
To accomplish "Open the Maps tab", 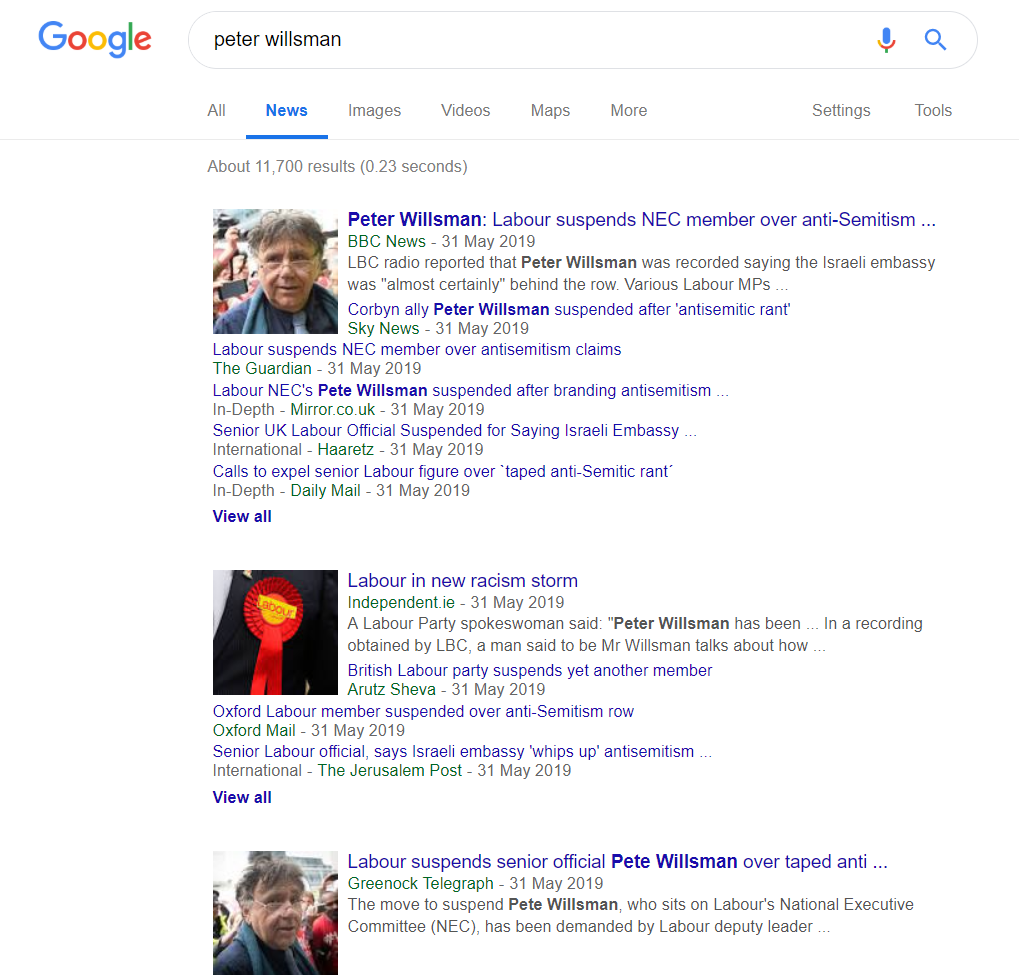I will point(550,110).
